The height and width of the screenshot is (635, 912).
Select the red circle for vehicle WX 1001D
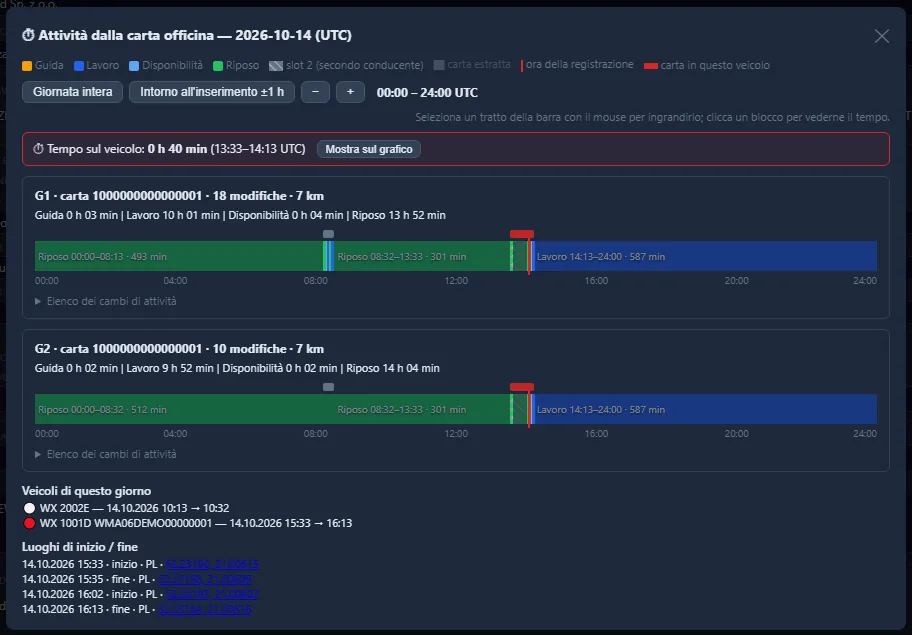(x=29, y=523)
